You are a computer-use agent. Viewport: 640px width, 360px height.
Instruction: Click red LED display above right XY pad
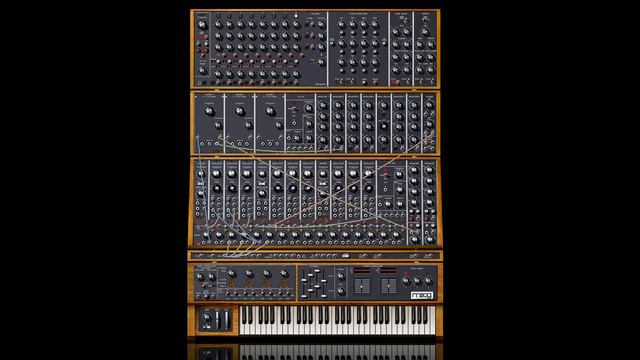[389, 270]
